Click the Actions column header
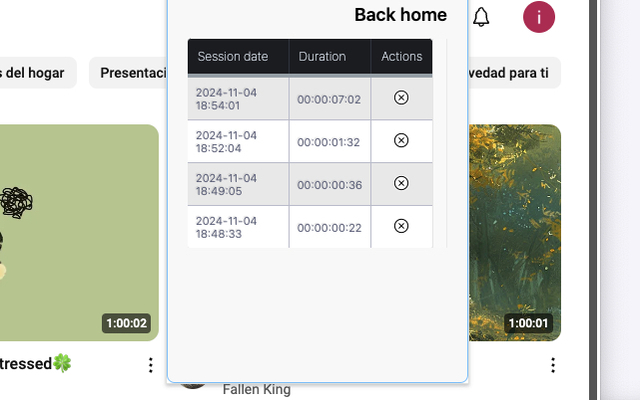Screen dimensions: 640x400 [401, 57]
